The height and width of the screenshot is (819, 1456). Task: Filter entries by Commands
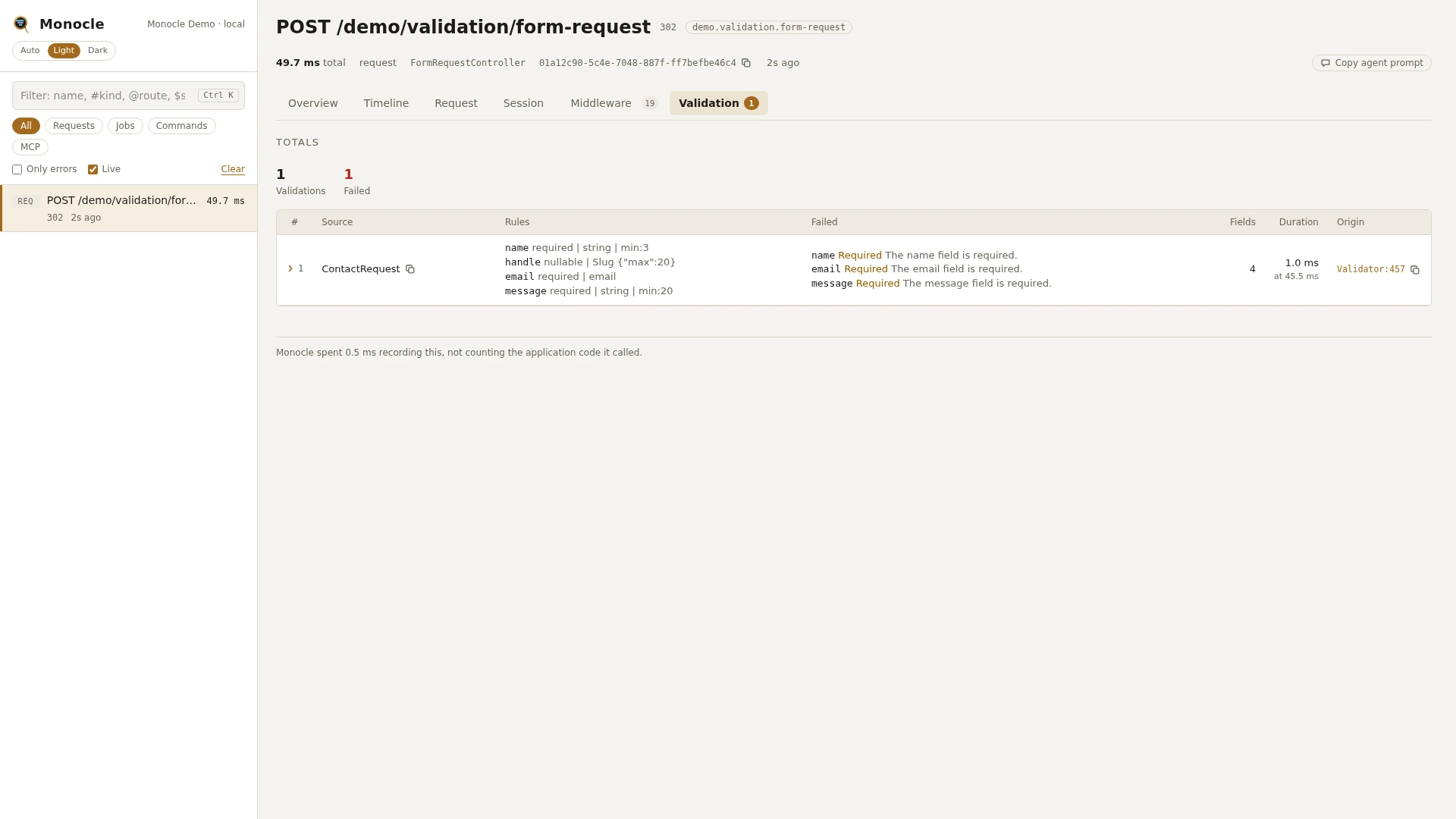click(181, 126)
